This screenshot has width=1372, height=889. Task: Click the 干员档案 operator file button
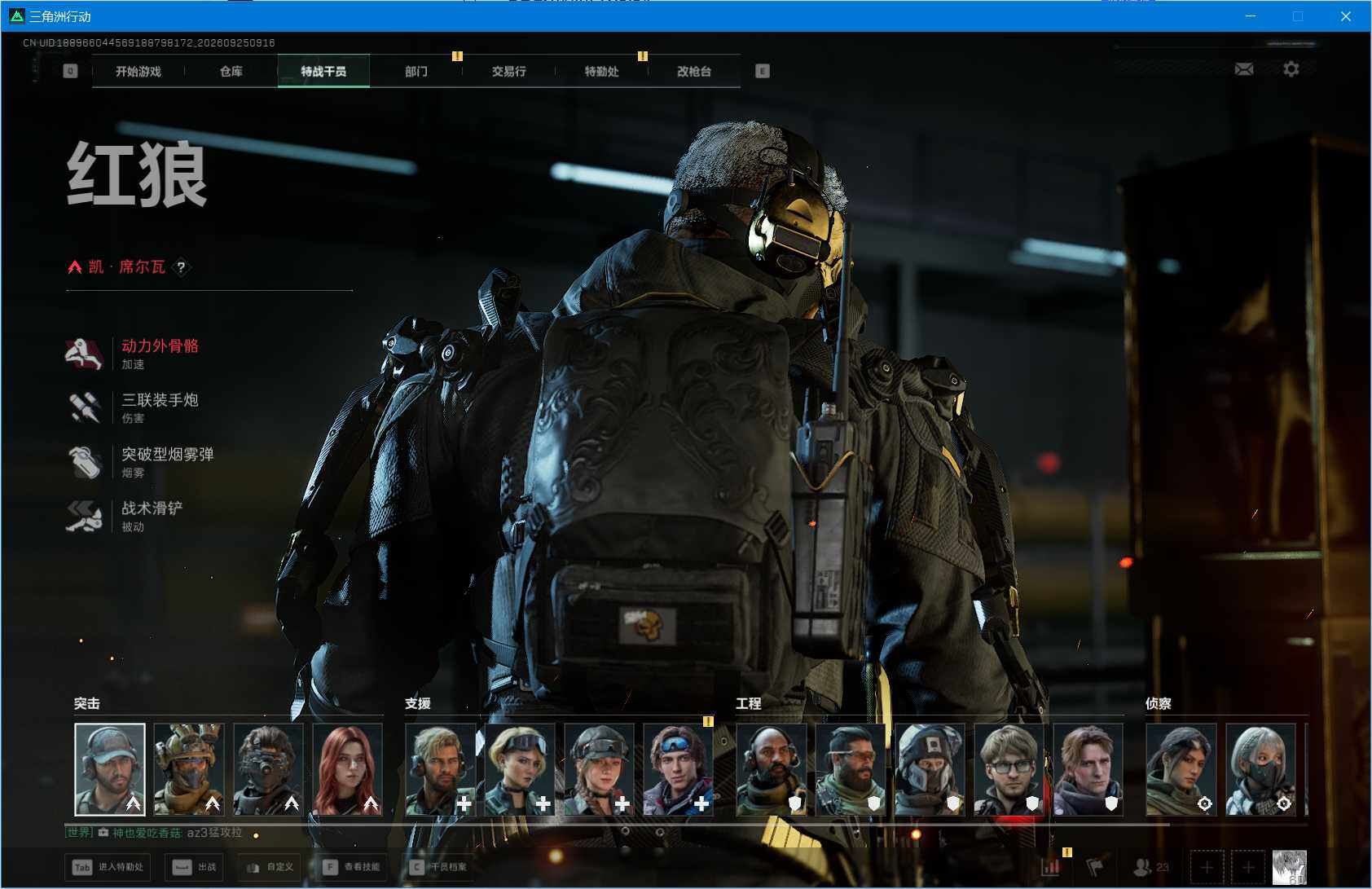click(439, 867)
